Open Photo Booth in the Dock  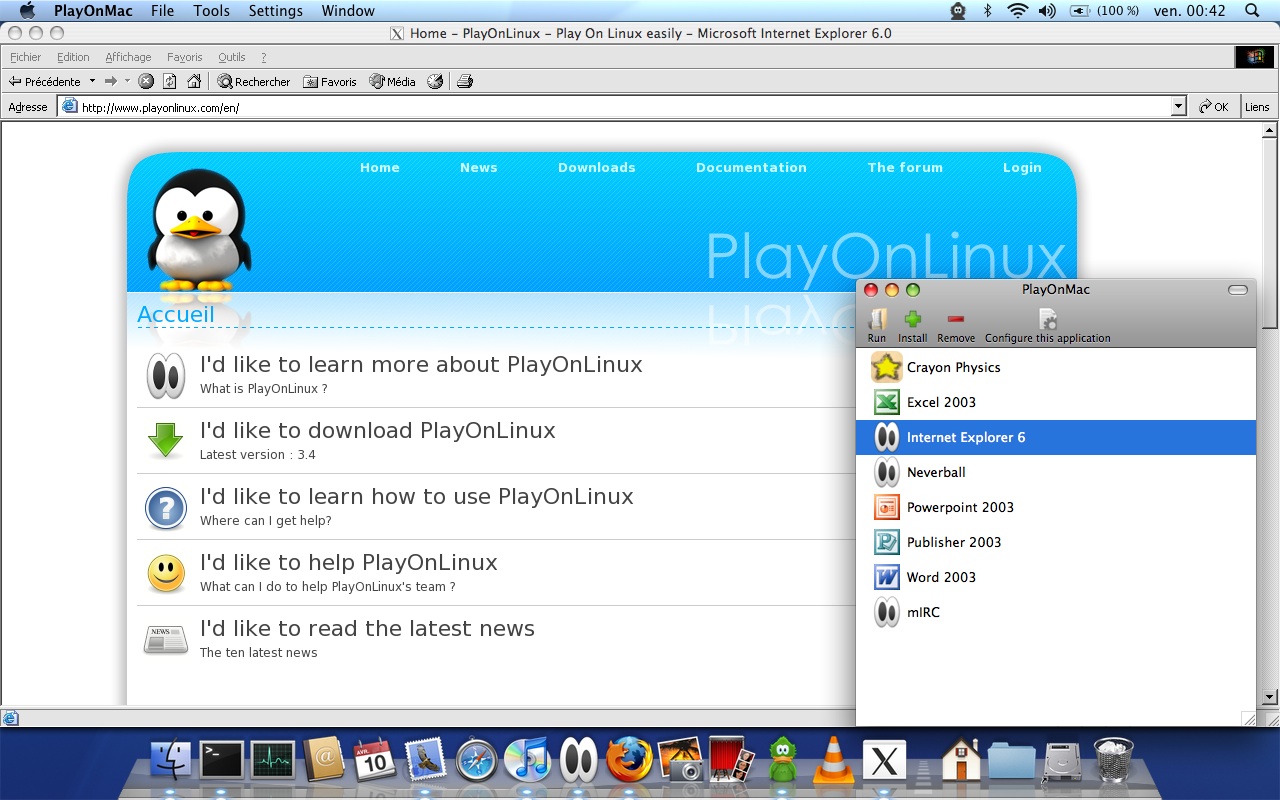pyautogui.click(x=731, y=760)
